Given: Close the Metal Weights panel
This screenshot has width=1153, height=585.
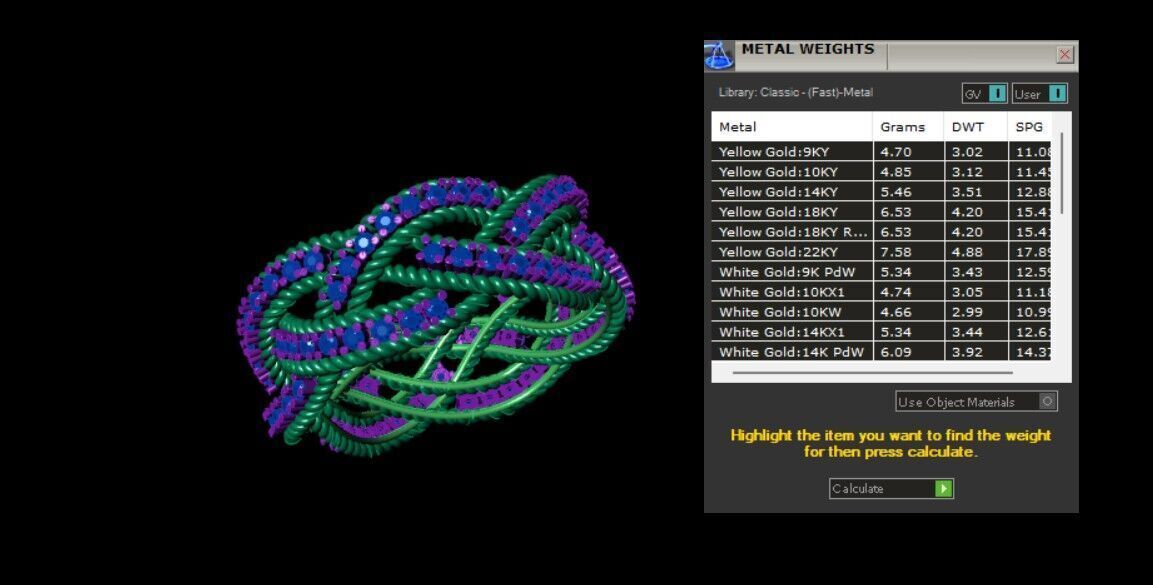Looking at the screenshot, I should [x=1064, y=54].
